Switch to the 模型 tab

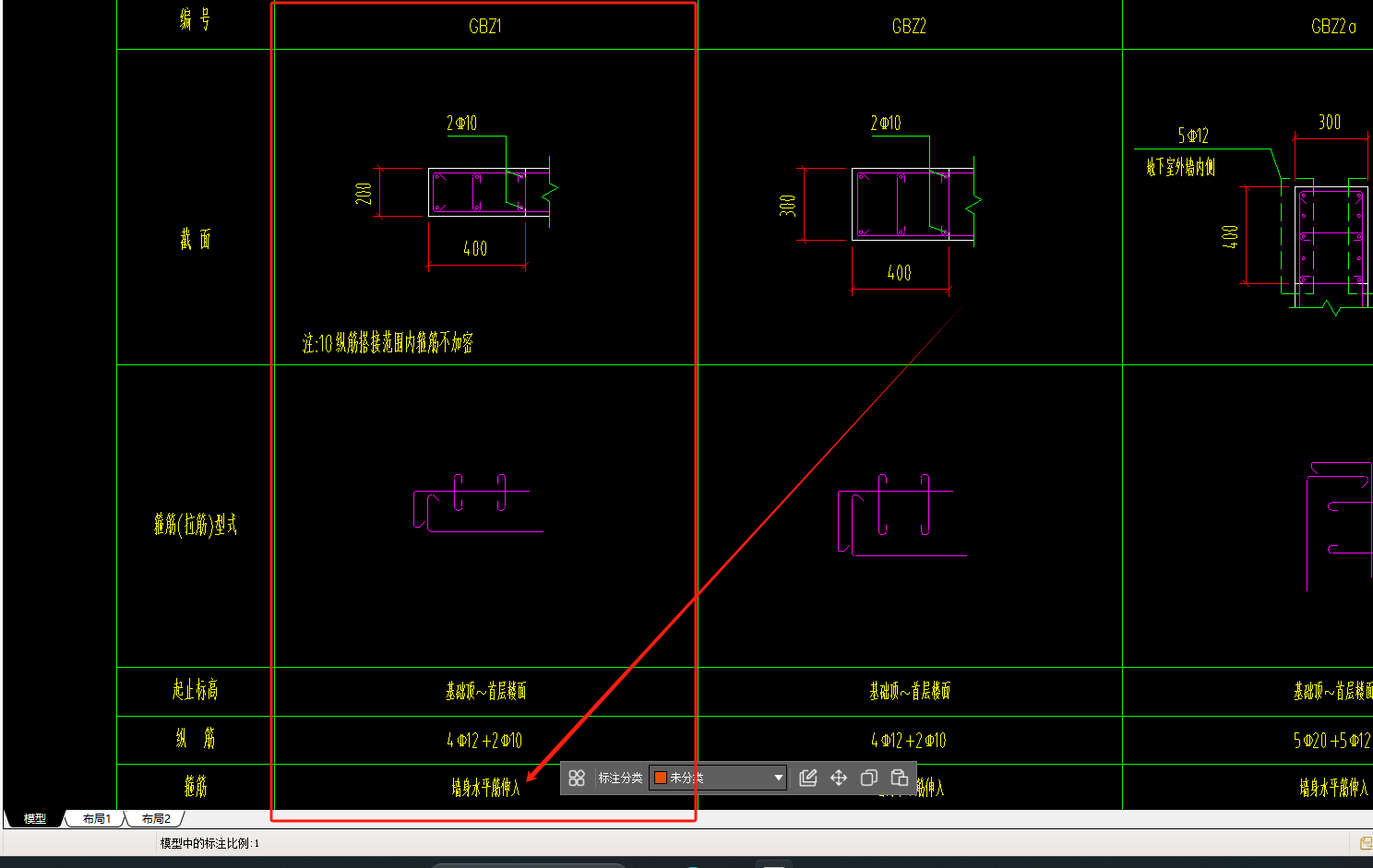(34, 818)
